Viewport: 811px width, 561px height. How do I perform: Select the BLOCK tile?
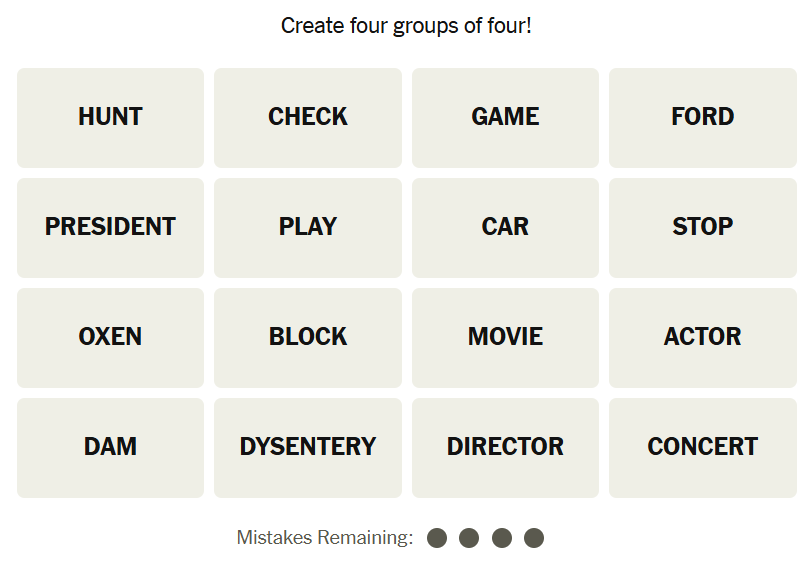[308, 337]
